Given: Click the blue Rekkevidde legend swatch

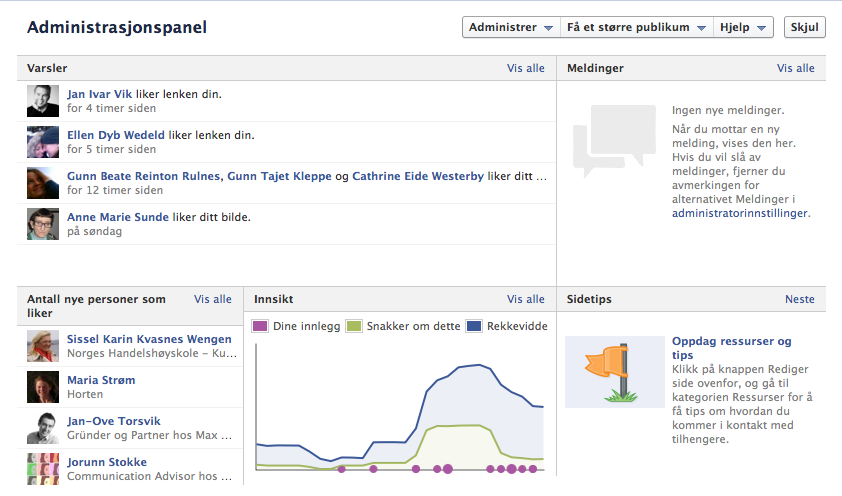Looking at the screenshot, I should pyautogui.click(x=474, y=326).
